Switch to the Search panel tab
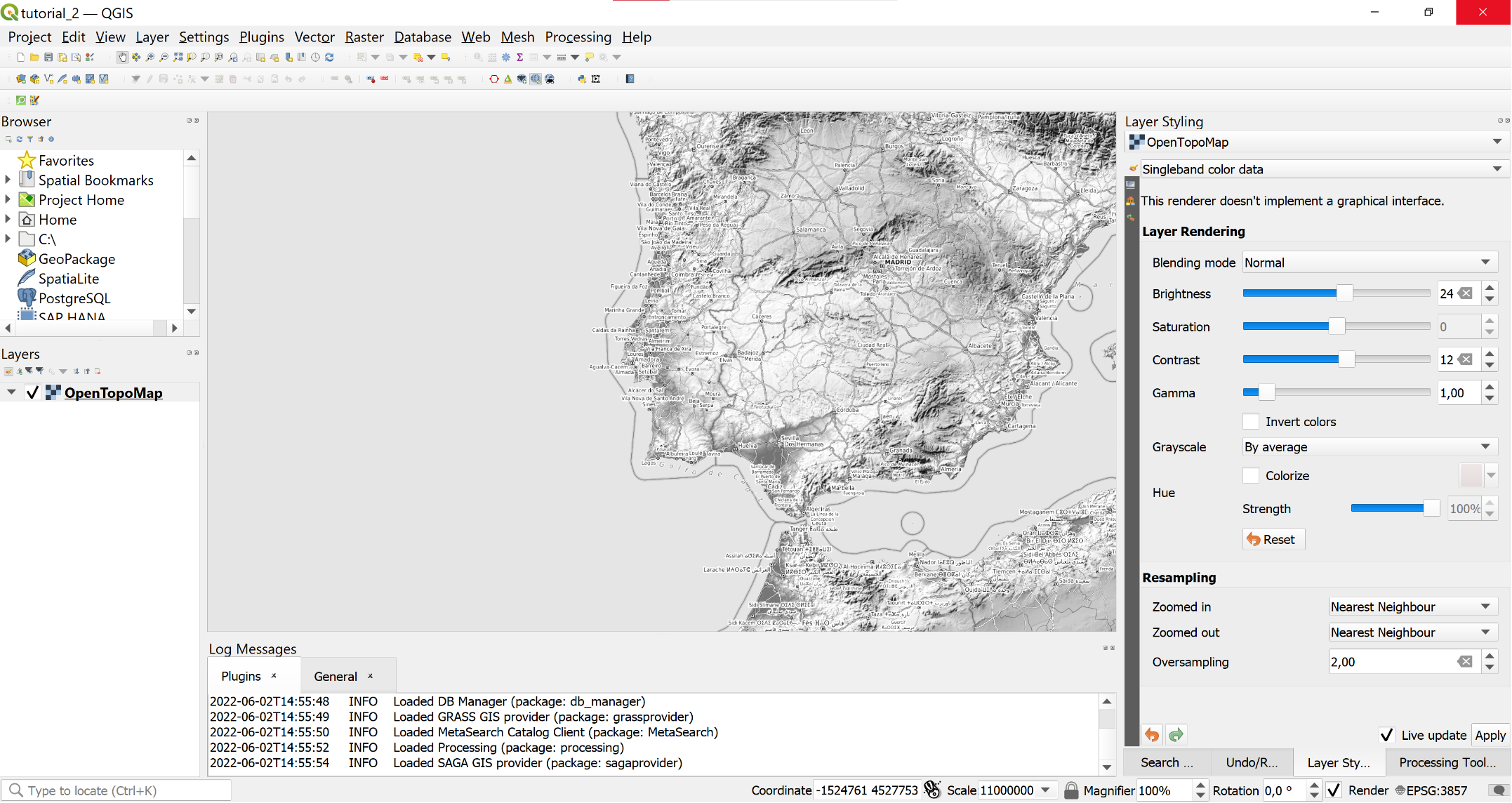Viewport: 1512px width, 803px height. point(1167,762)
